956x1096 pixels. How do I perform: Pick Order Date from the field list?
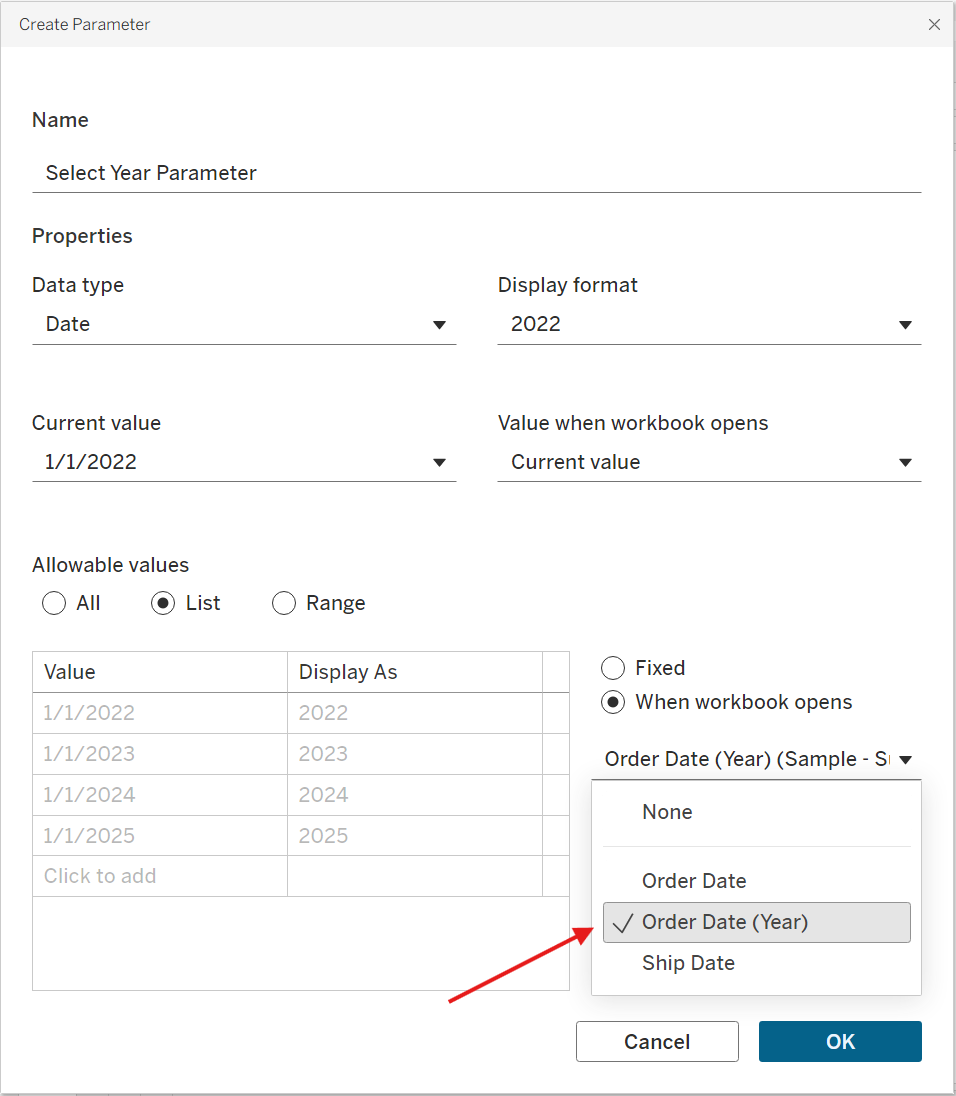click(x=694, y=881)
